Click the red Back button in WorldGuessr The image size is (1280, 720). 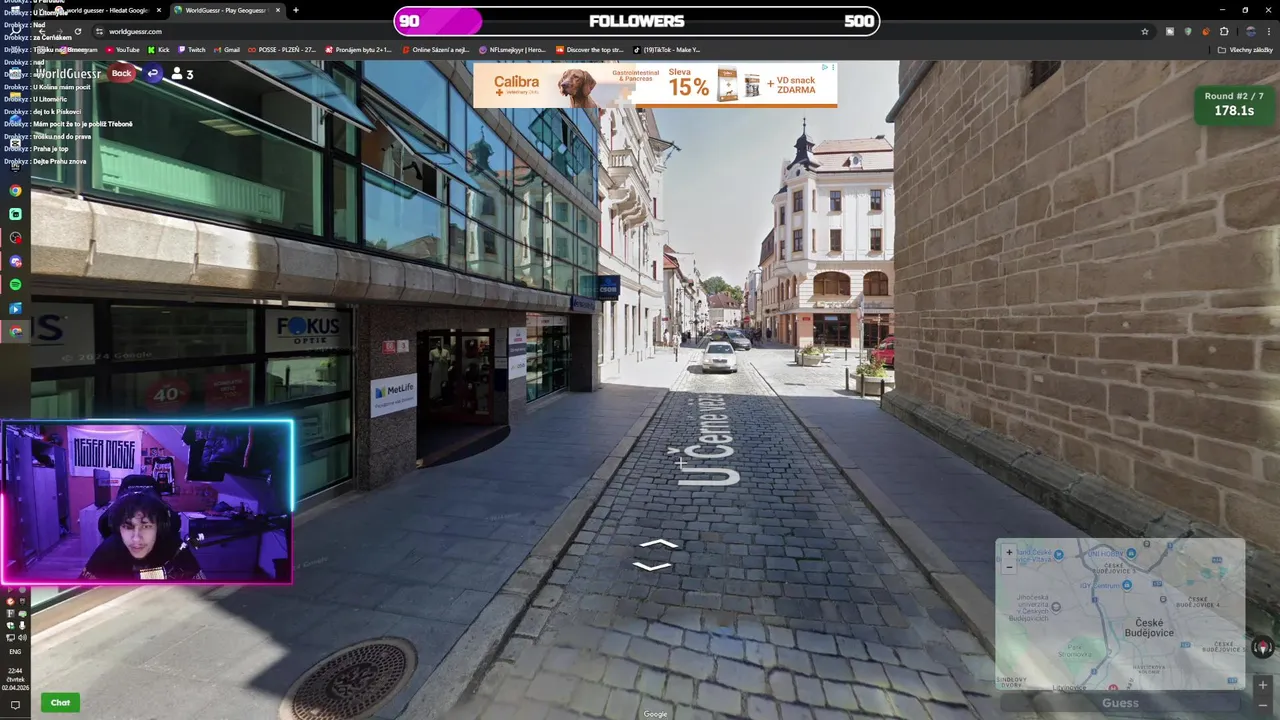[121, 73]
